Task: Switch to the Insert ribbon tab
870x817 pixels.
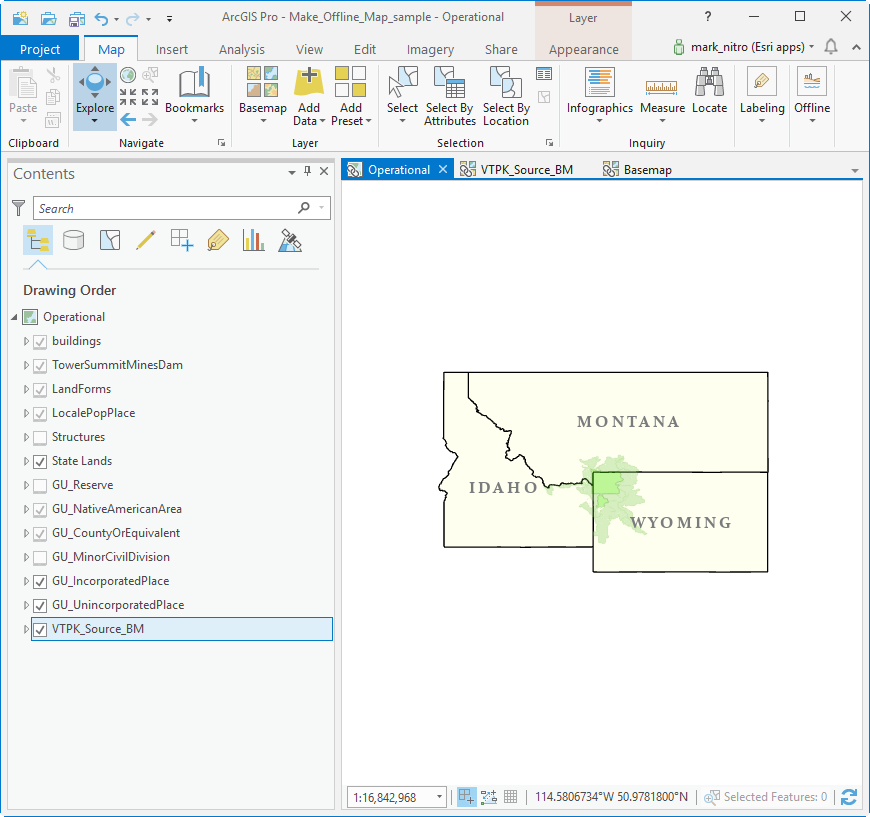Action: 171,49
